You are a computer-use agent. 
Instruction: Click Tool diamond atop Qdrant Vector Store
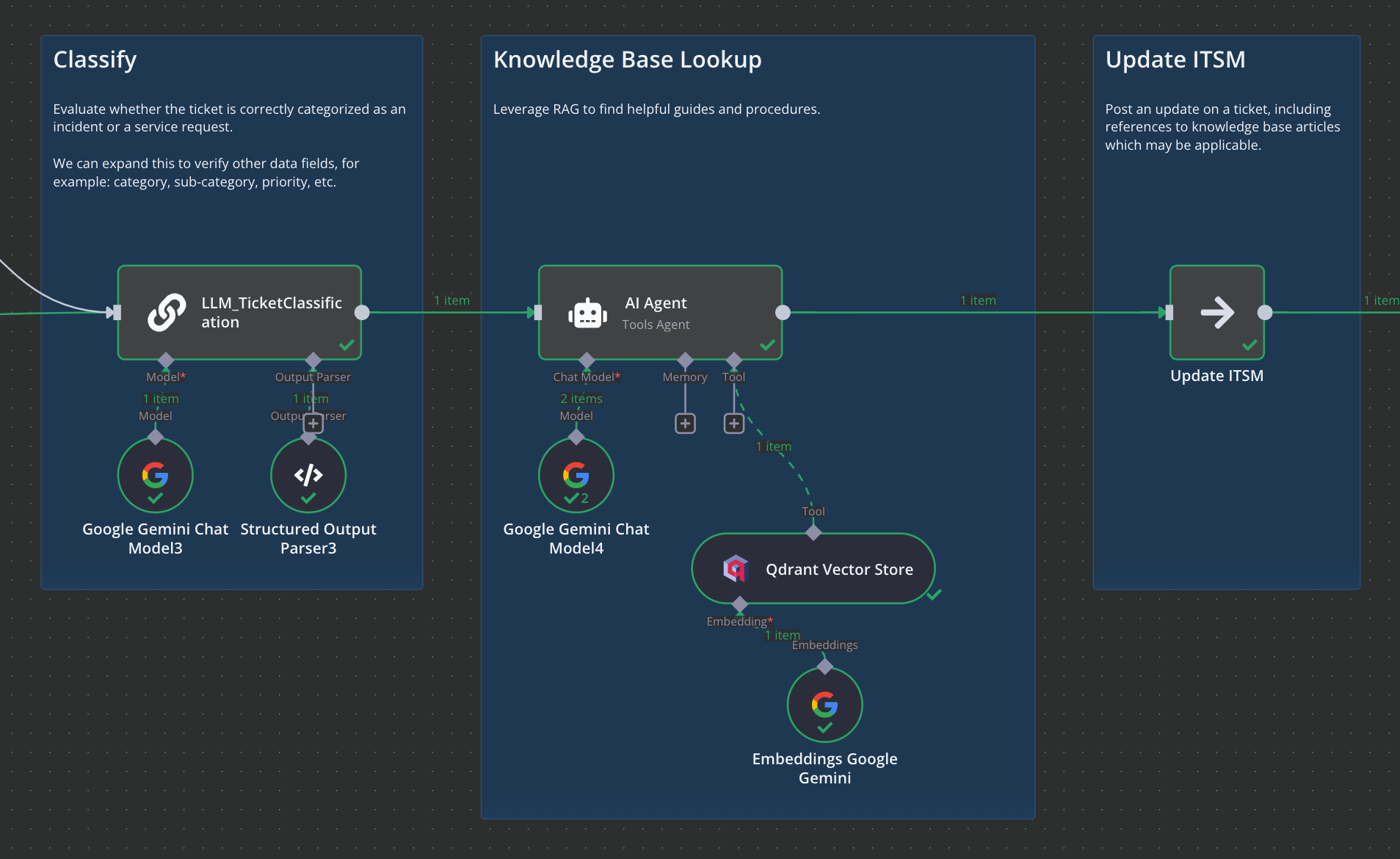(x=813, y=532)
